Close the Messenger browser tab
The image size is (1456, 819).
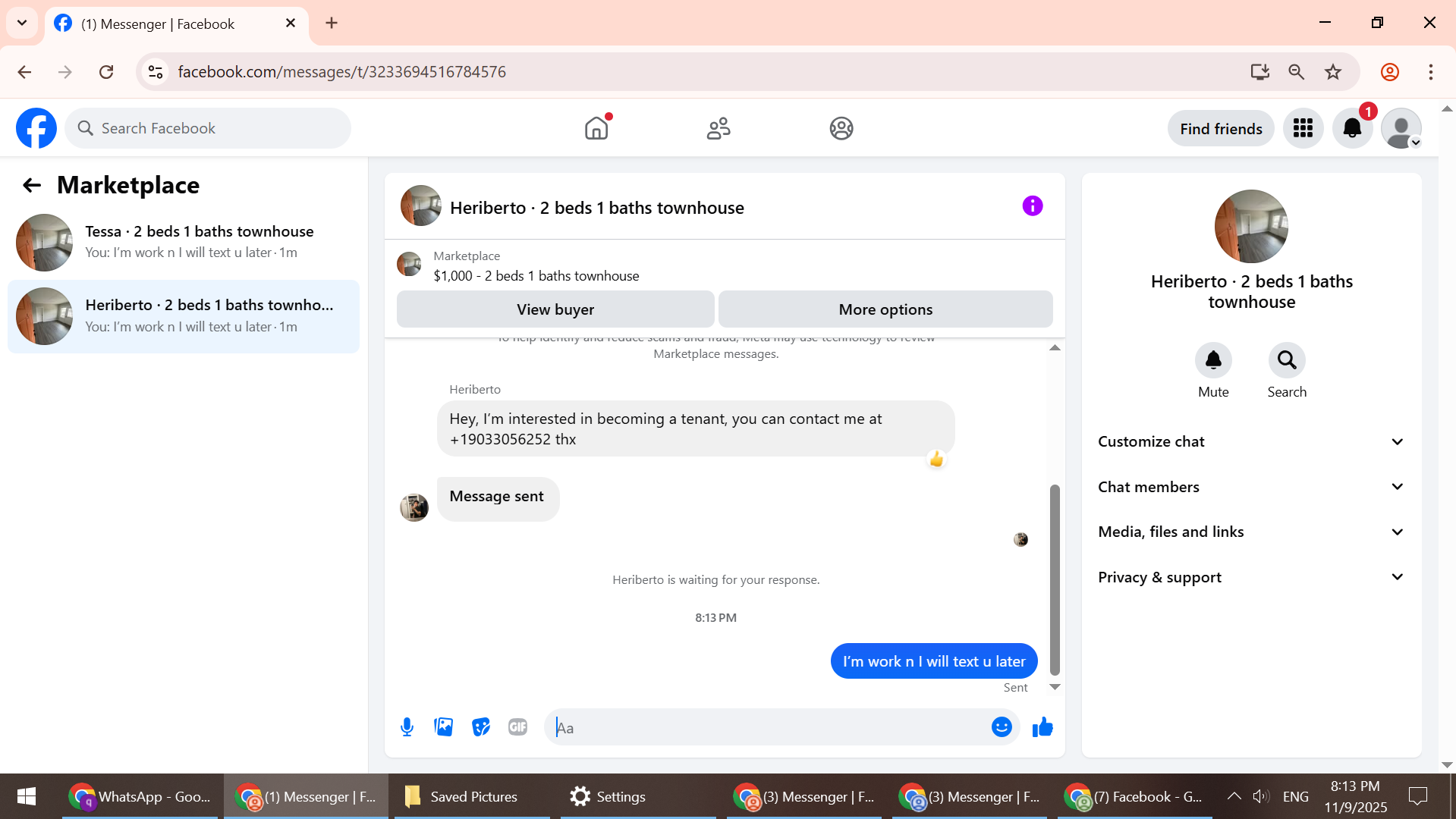click(291, 24)
